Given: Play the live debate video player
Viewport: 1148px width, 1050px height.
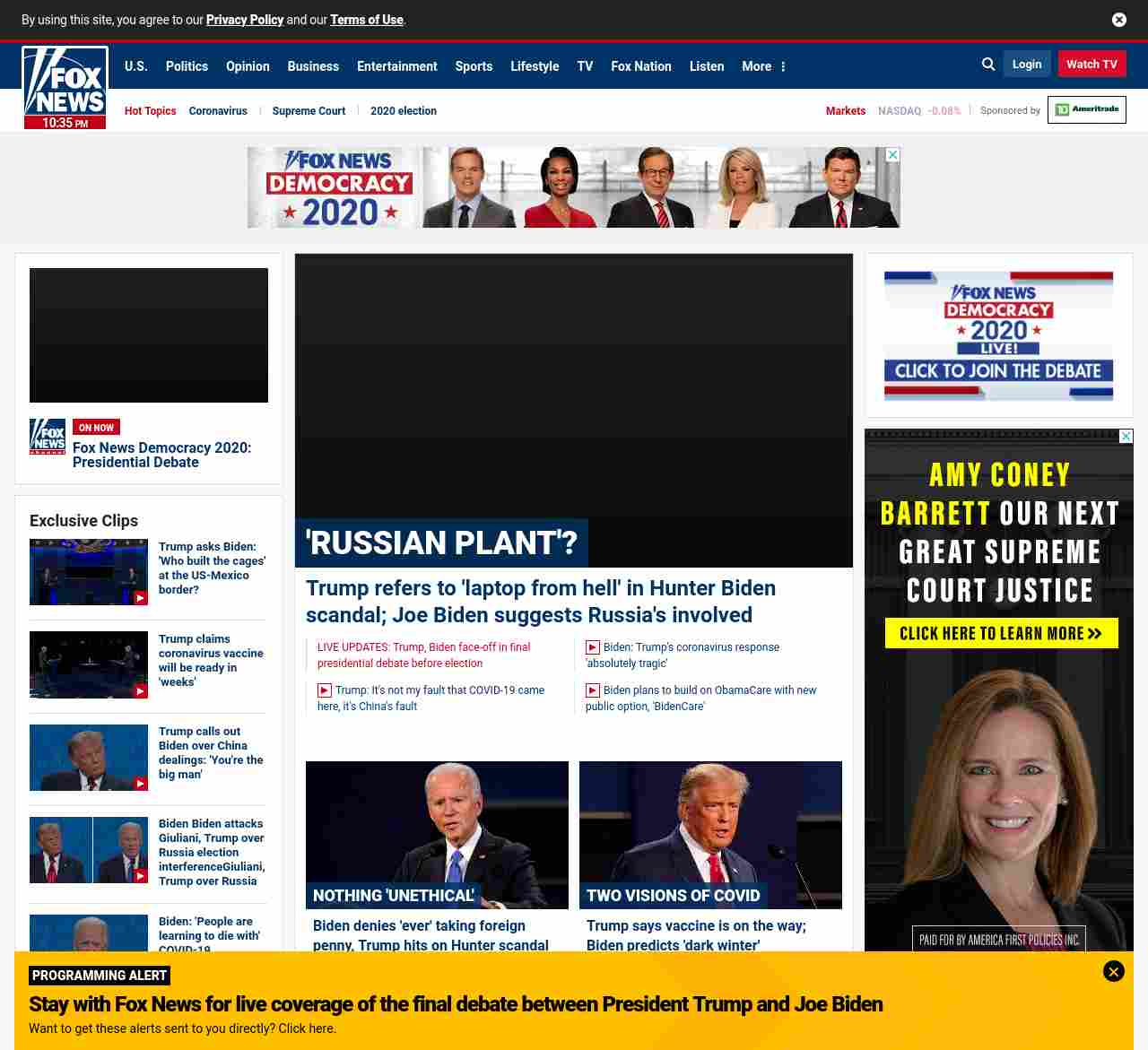Looking at the screenshot, I should pos(149,335).
